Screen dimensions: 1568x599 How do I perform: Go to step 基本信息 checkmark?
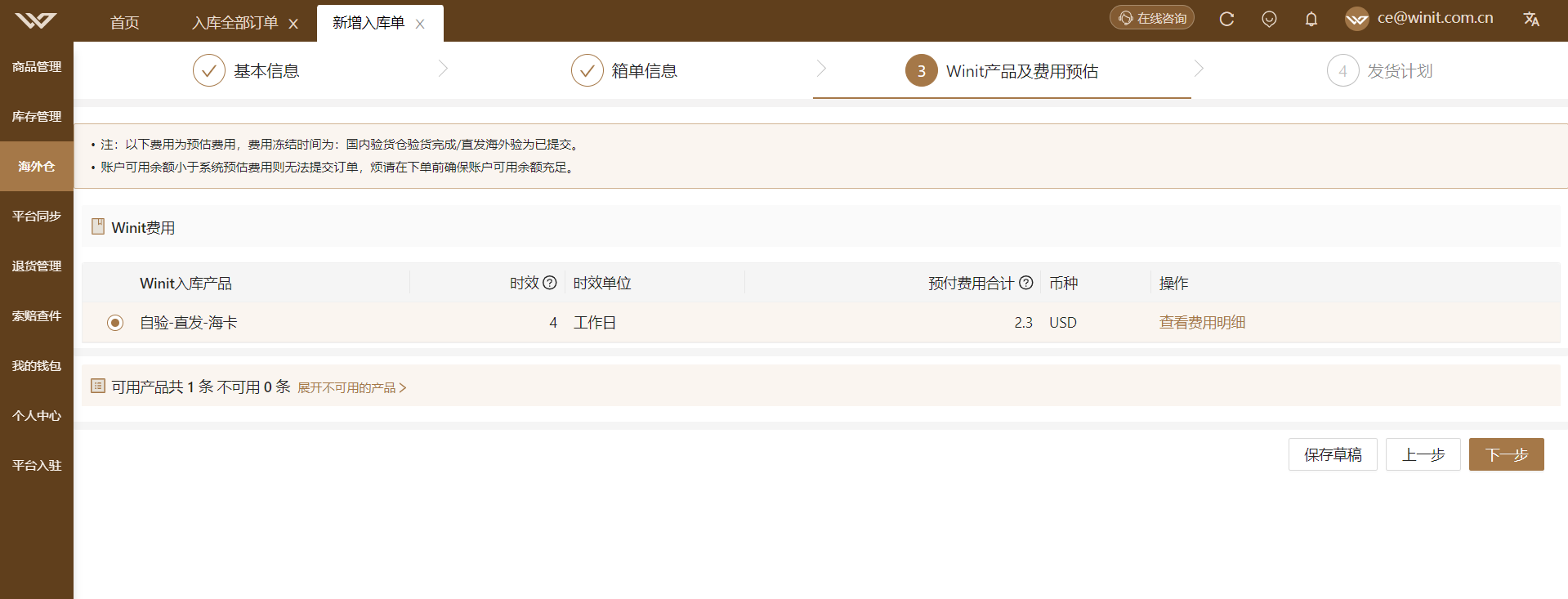coord(209,70)
